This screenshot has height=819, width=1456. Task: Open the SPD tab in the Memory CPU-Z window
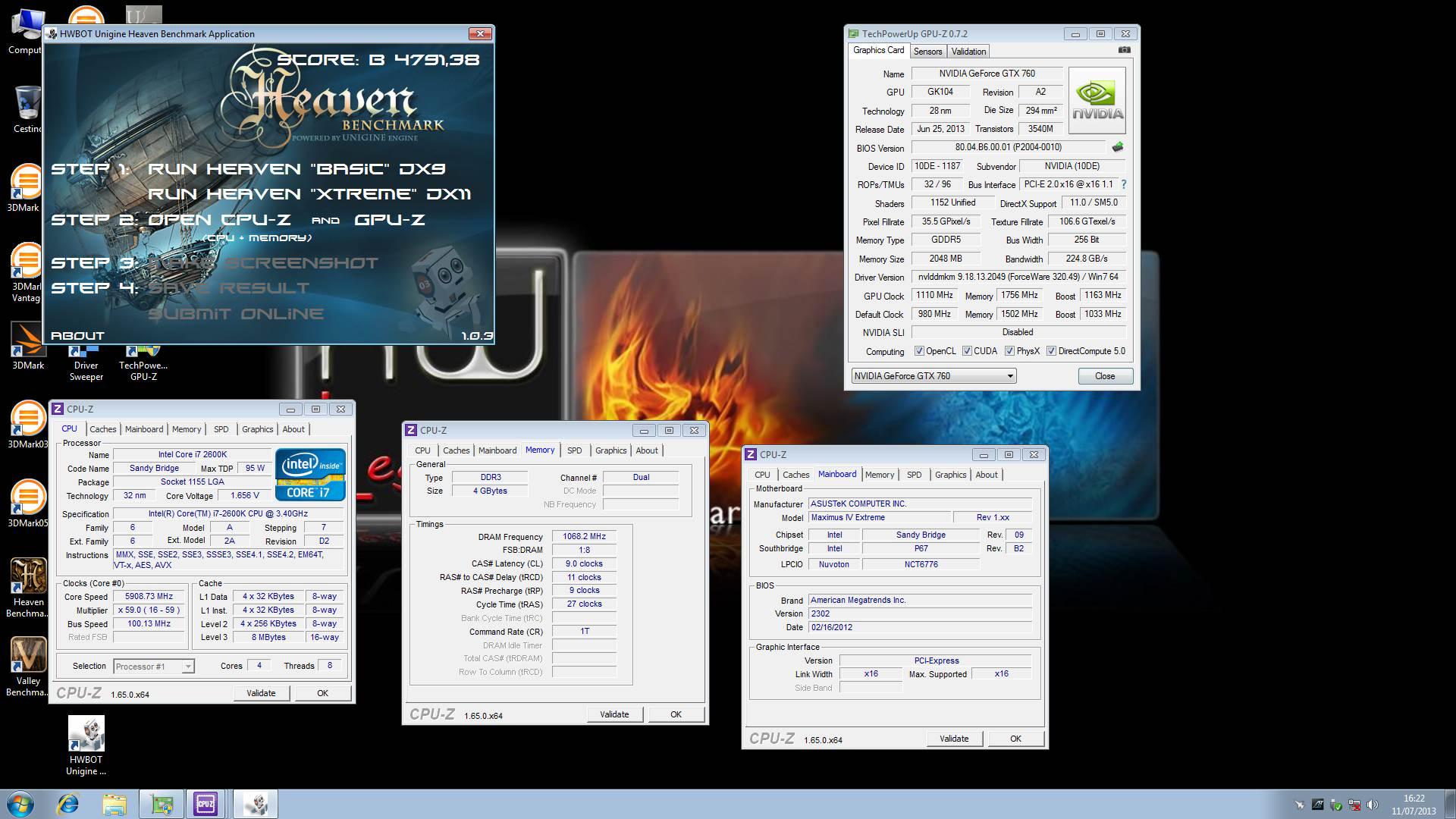(575, 450)
